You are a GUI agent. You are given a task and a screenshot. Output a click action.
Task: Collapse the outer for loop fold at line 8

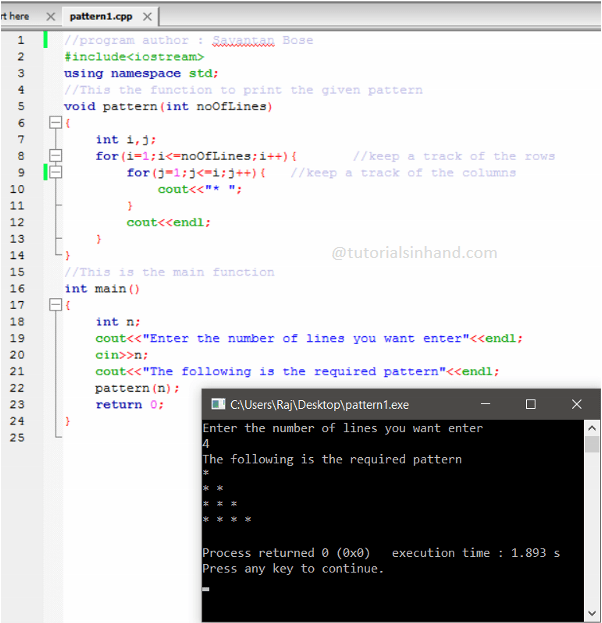[55, 155]
